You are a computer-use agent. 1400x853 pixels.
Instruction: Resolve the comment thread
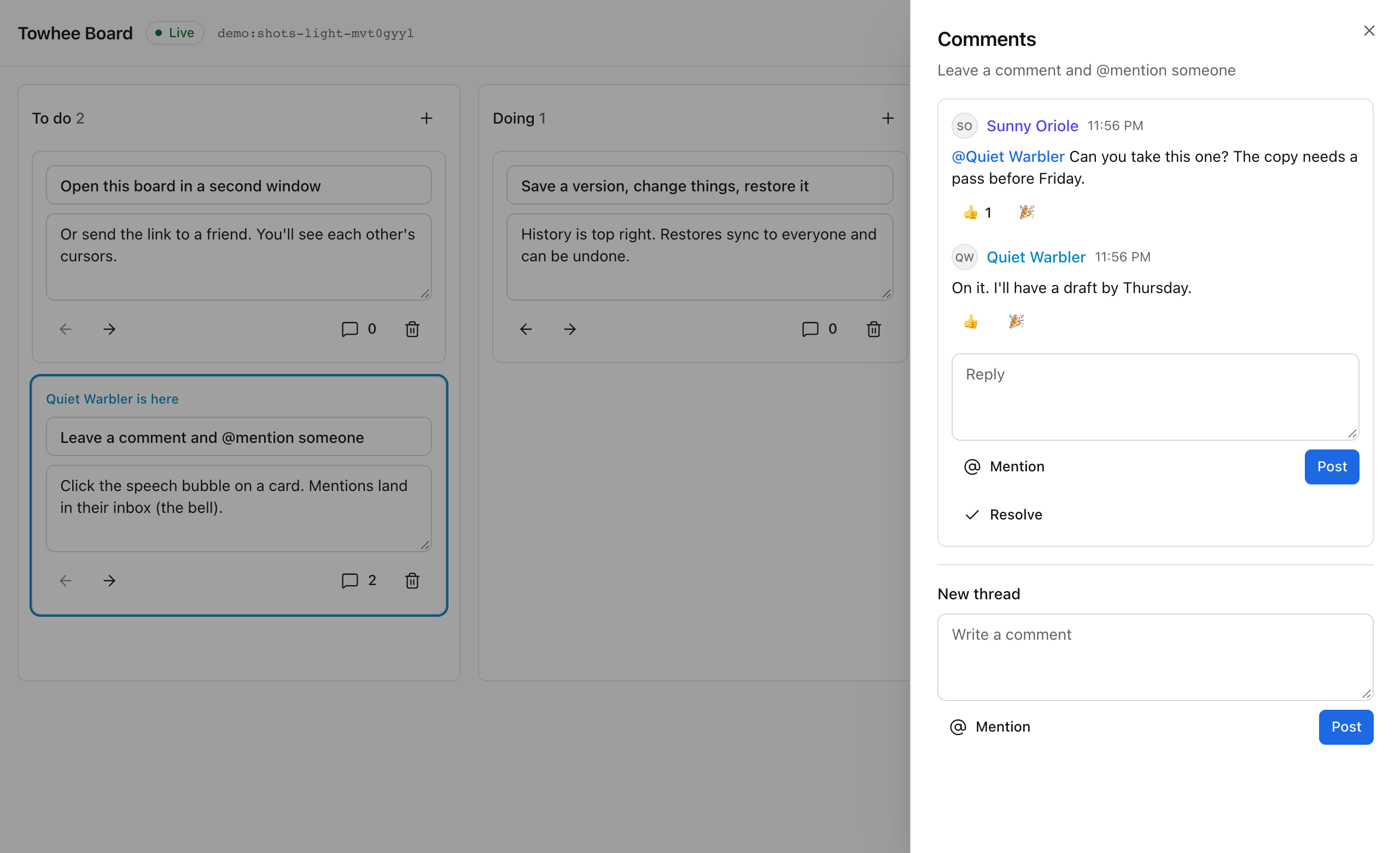[x=1003, y=515]
